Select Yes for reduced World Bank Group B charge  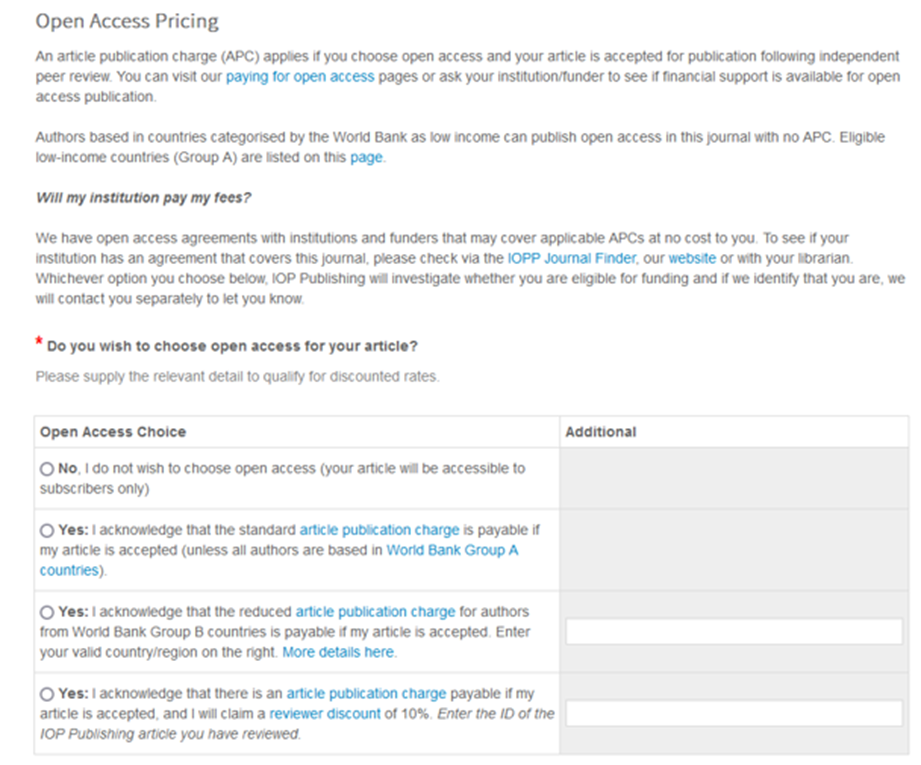[x=47, y=612]
